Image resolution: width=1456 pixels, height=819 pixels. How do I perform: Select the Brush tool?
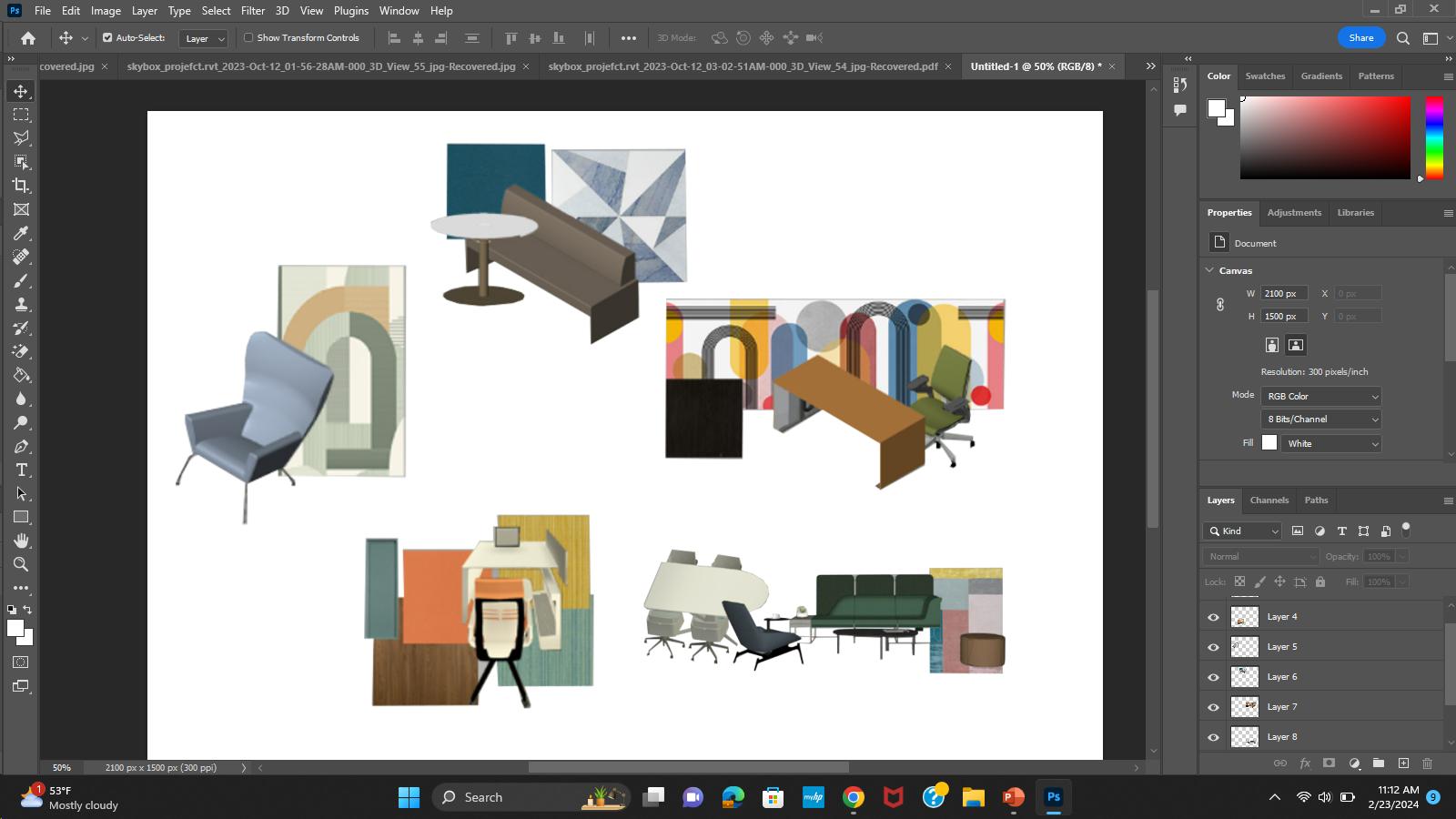(x=21, y=280)
